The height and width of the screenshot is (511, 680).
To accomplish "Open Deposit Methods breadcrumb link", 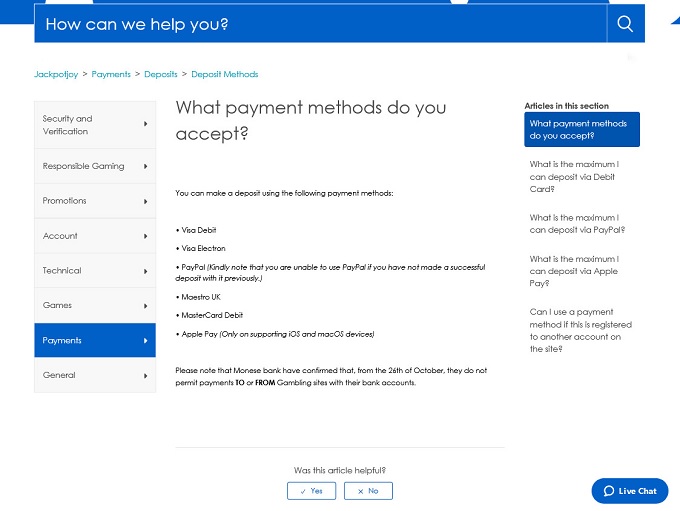I will 224,74.
